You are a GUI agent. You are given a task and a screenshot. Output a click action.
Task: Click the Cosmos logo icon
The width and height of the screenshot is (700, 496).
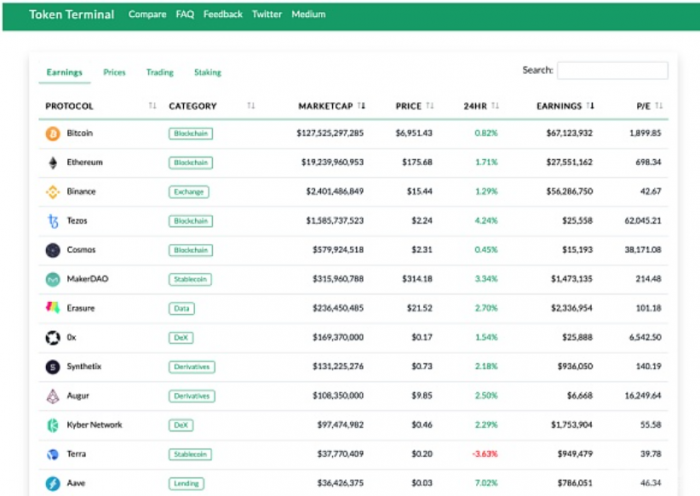coord(53,250)
